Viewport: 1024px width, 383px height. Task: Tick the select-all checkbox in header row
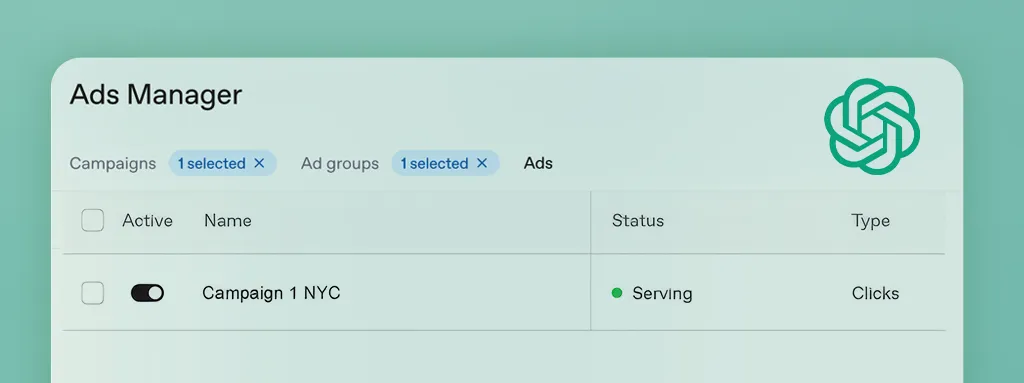(x=93, y=220)
